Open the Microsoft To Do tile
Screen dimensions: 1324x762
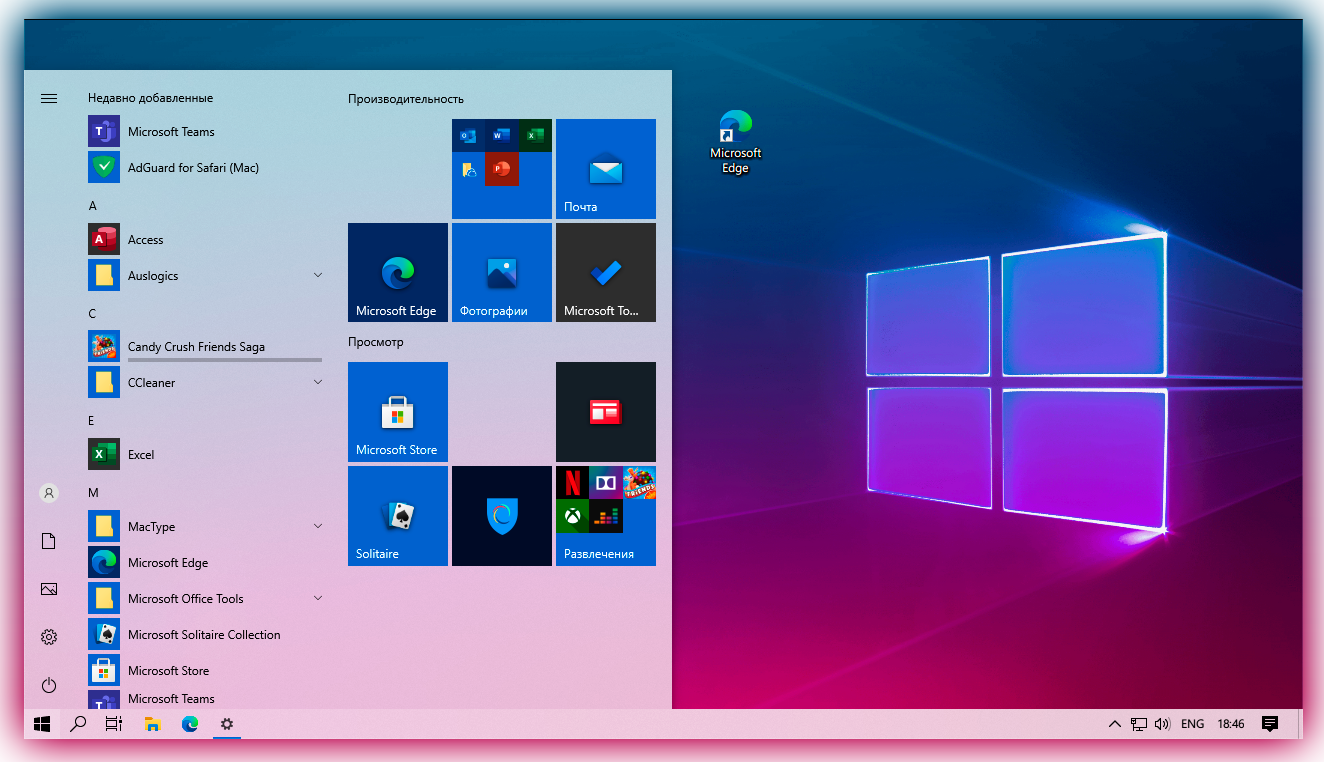(x=606, y=273)
